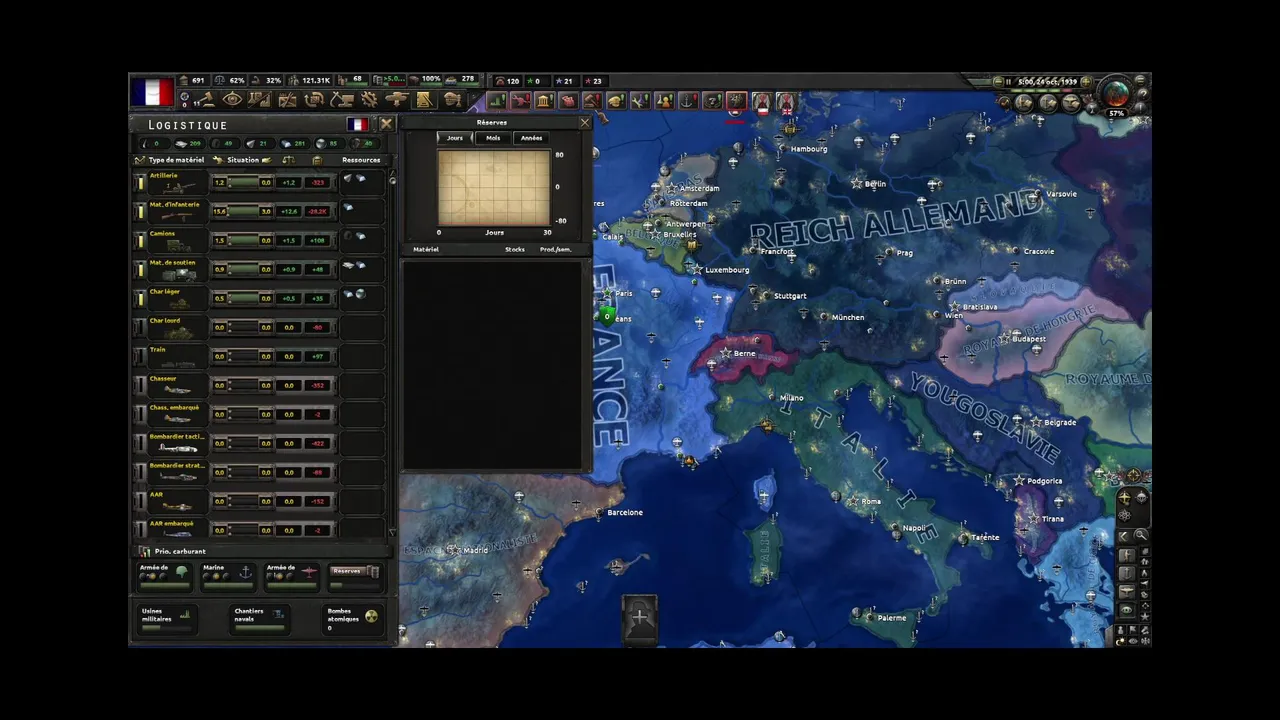Switch graph to the Mois tab
The image size is (1280, 720).
[x=493, y=138]
